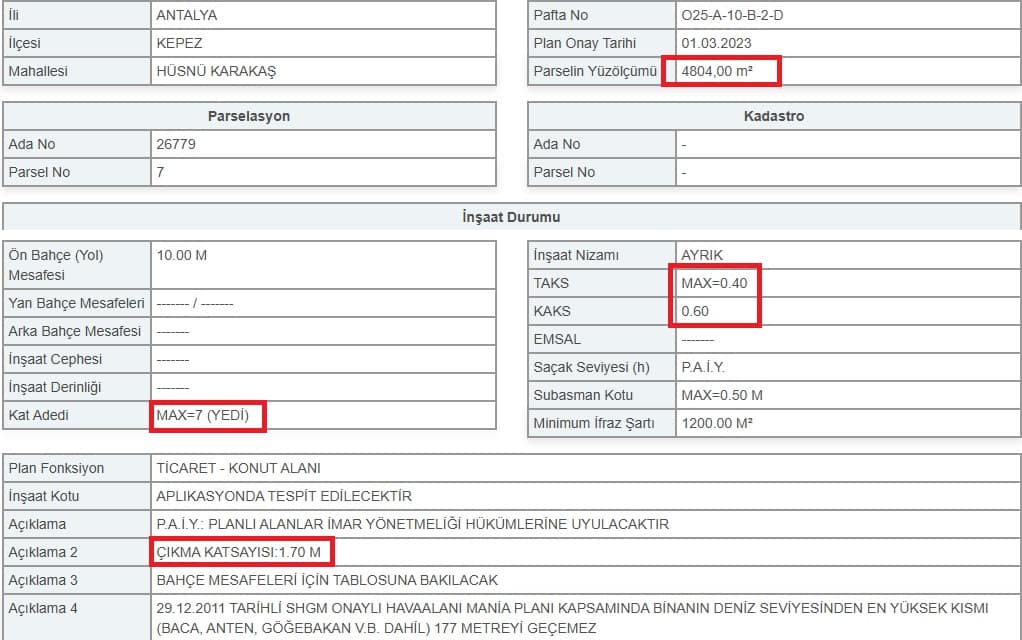Image resolution: width=1022 pixels, height=640 pixels.
Task: Click the KAKS value 0.60
Action: pos(695,311)
